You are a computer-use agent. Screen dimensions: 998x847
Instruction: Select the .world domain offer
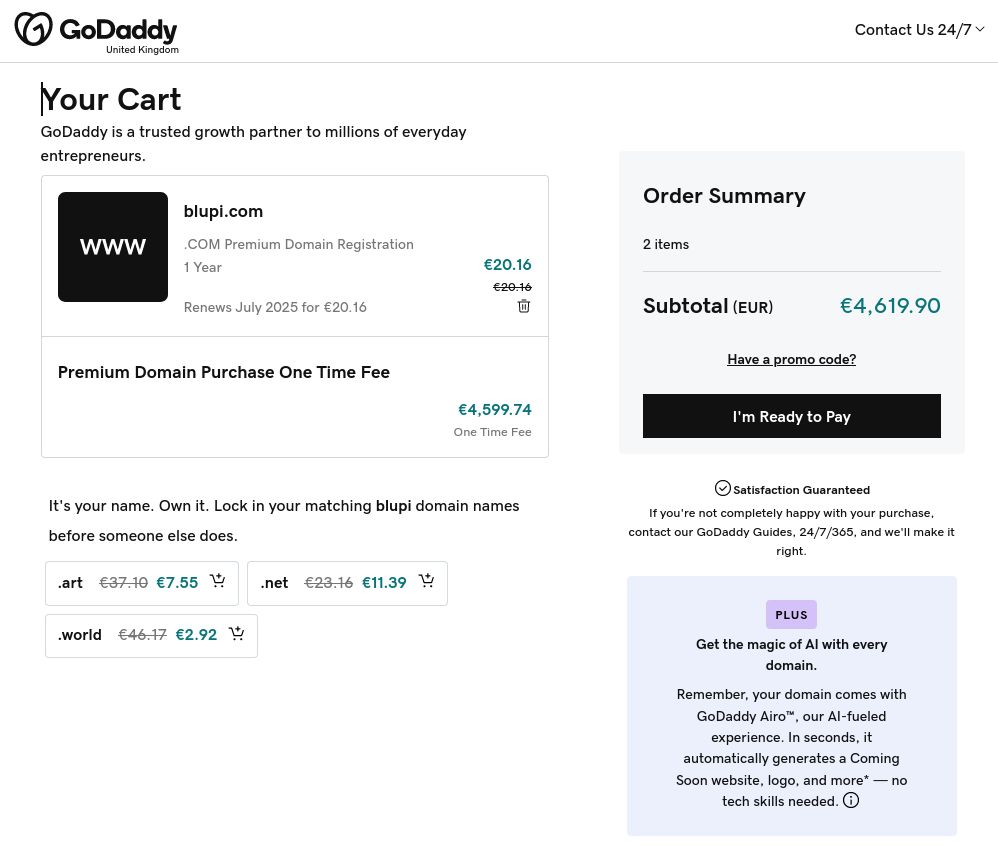(151, 635)
